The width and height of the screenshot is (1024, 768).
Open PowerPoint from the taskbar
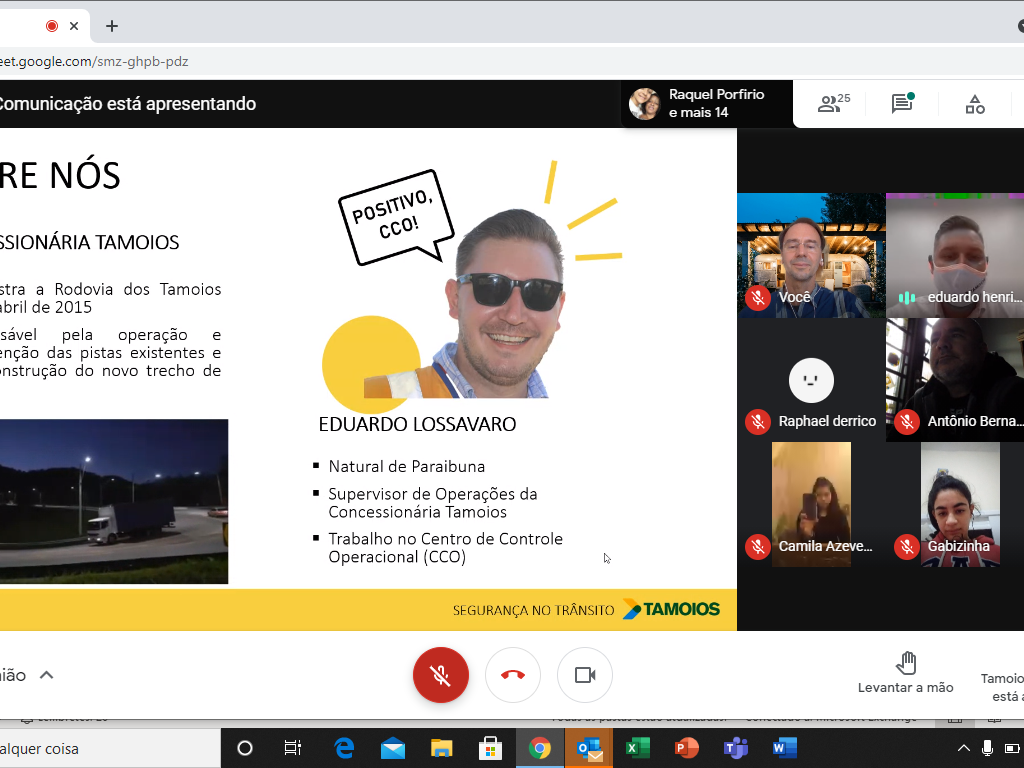point(686,748)
